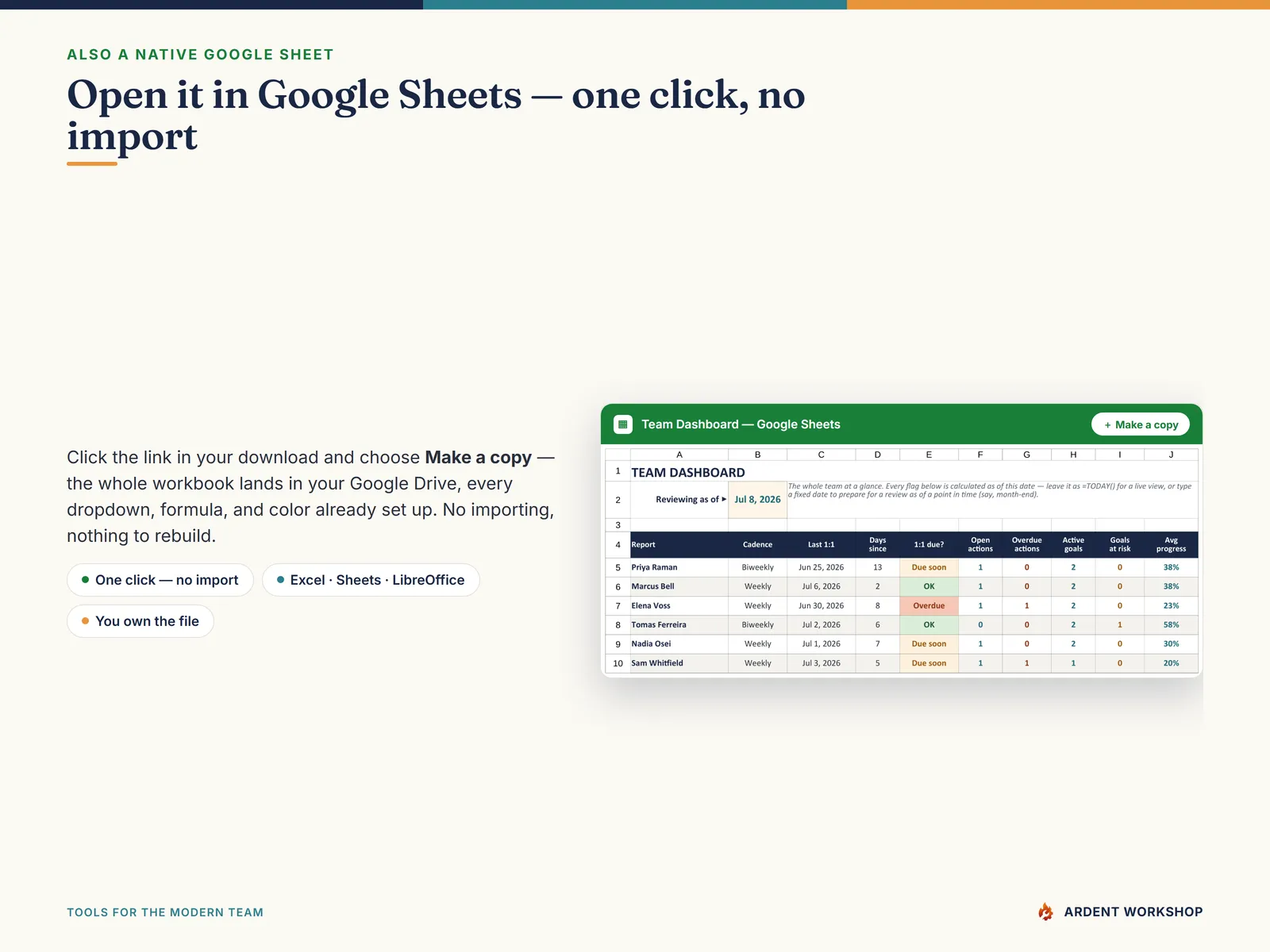This screenshot has height=952, width=1270.
Task: Click the 'Elena Voss' cell
Action: click(x=679, y=605)
